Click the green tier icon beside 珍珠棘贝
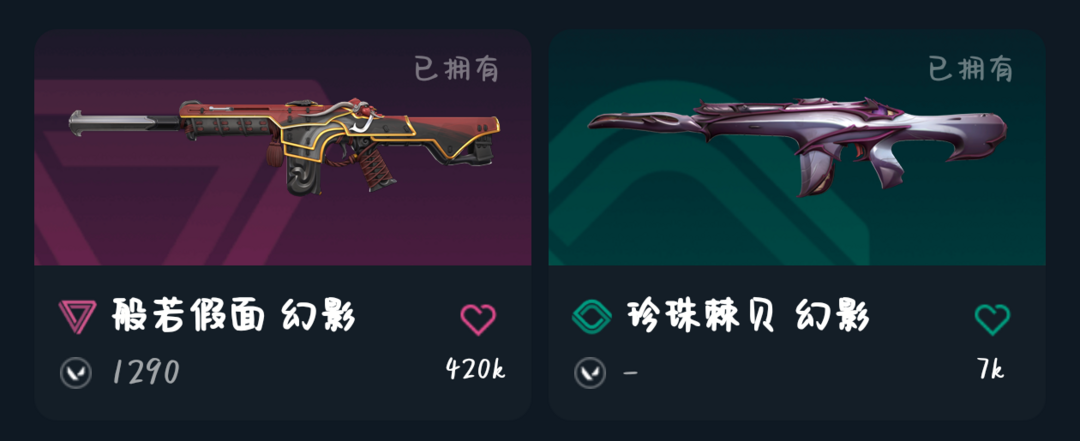The height and width of the screenshot is (441, 1080). (592, 318)
